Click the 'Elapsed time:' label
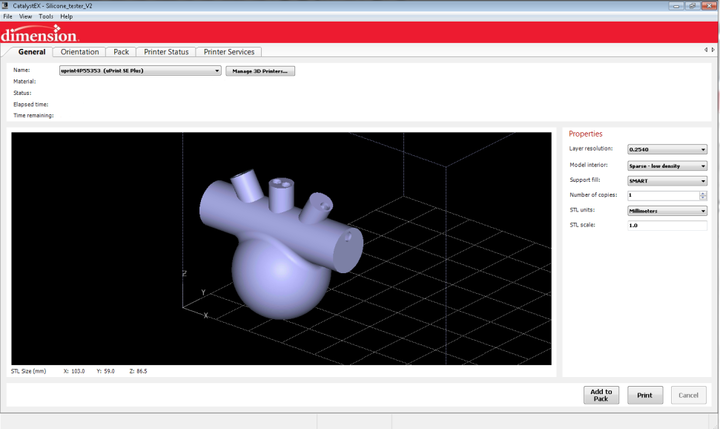 coord(31,104)
